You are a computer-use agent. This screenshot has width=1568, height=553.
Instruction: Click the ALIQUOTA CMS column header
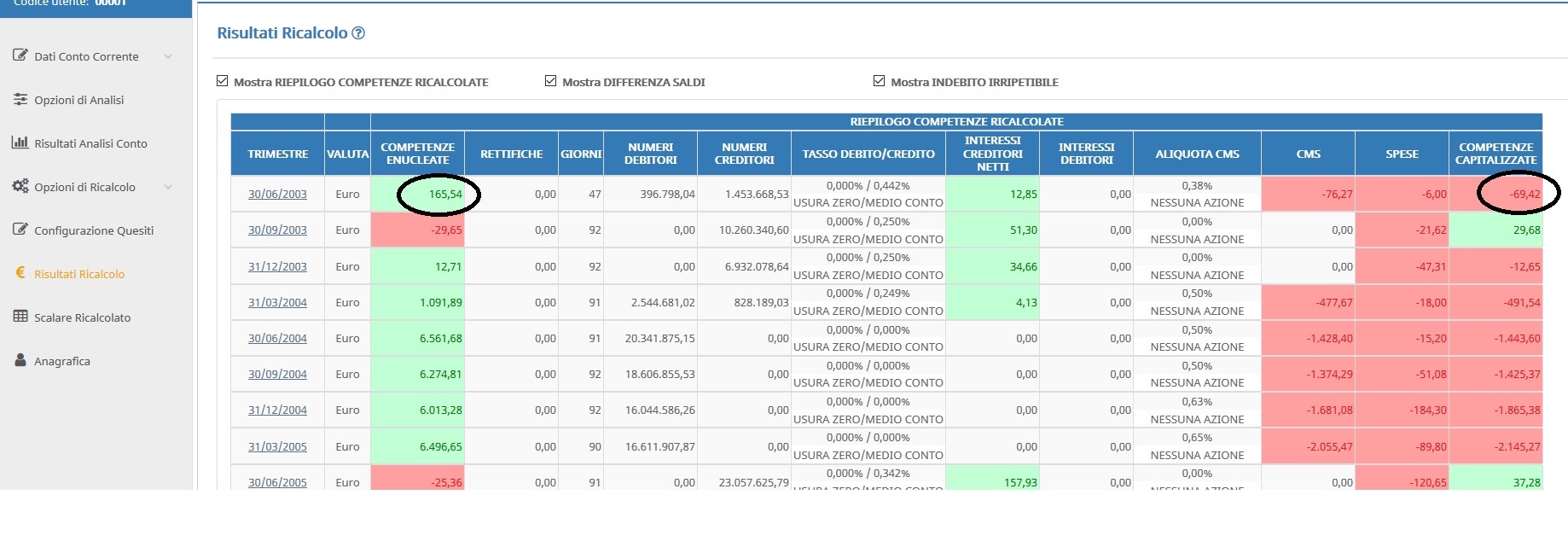point(1198,154)
